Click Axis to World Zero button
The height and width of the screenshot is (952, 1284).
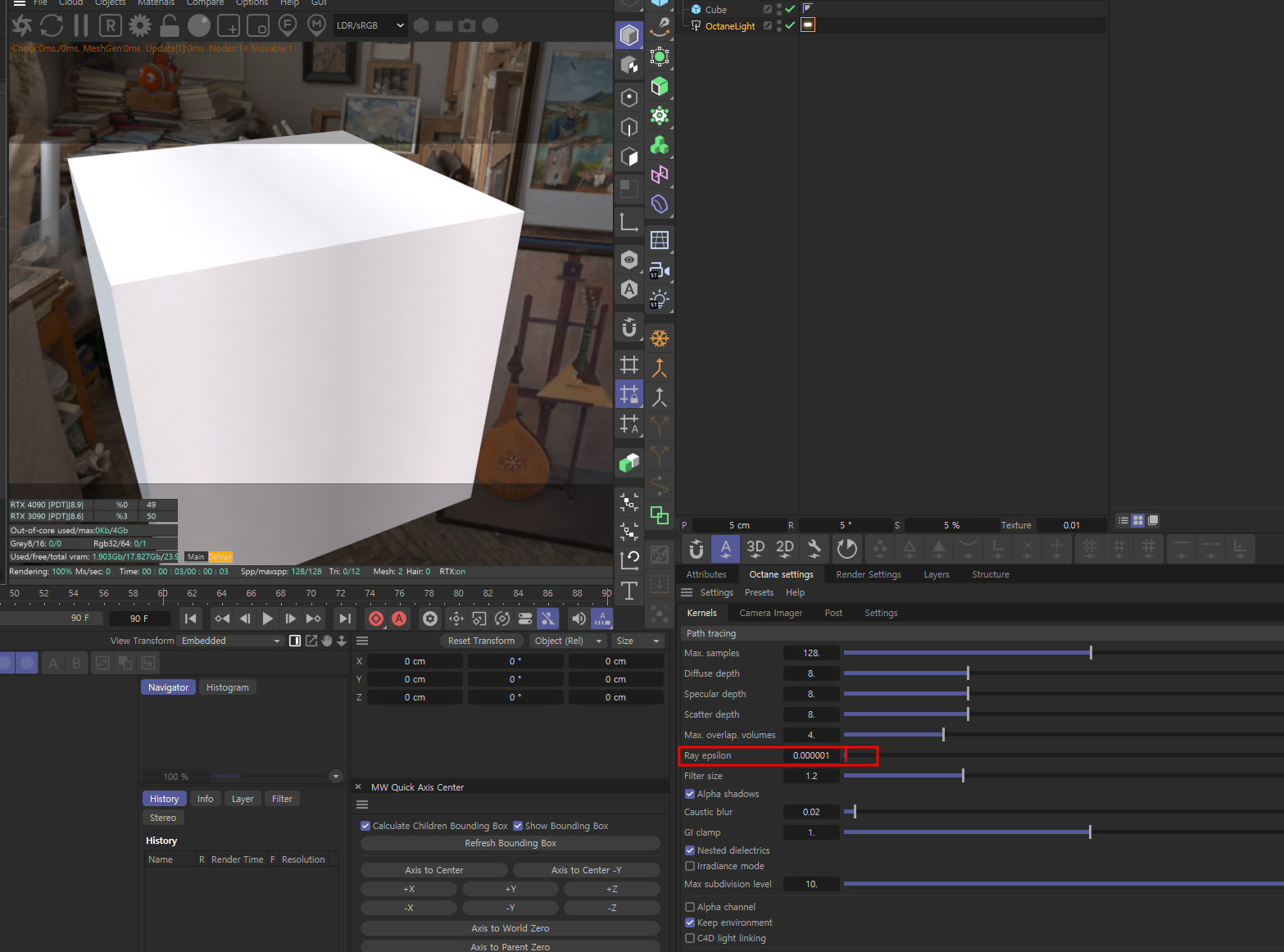click(510, 928)
